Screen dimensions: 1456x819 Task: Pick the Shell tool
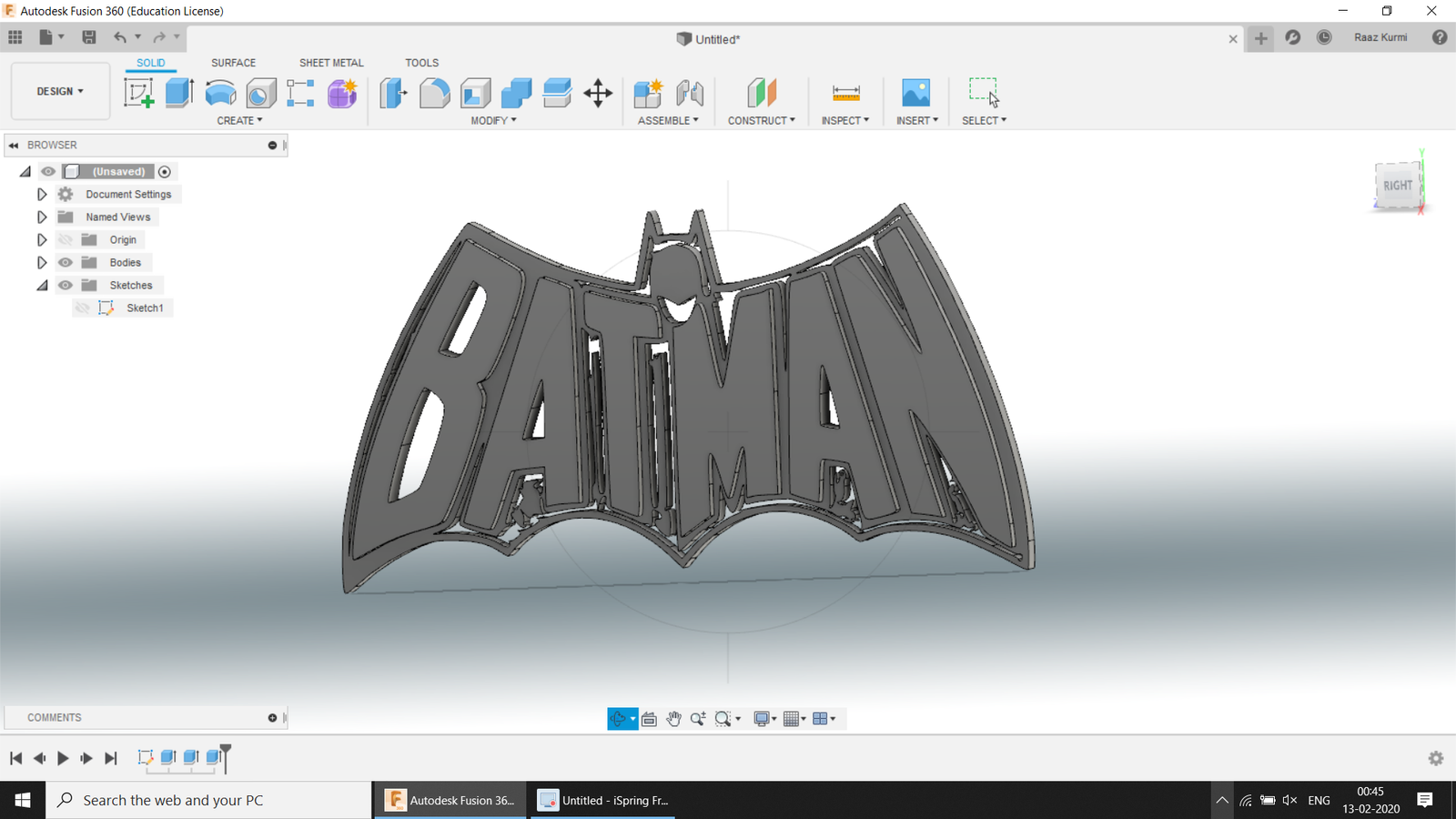point(475,93)
